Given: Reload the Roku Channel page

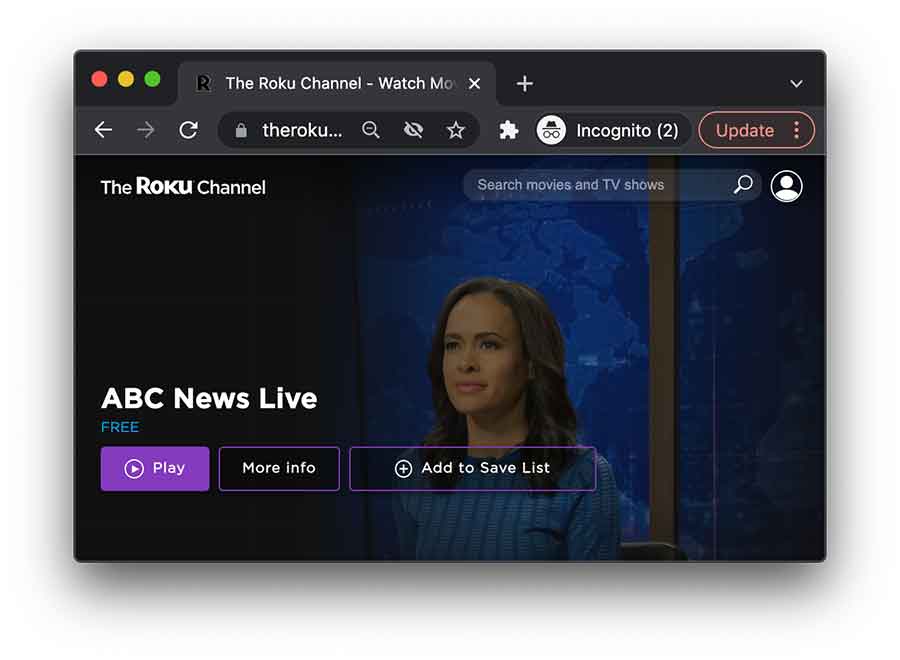Looking at the screenshot, I should (188, 130).
